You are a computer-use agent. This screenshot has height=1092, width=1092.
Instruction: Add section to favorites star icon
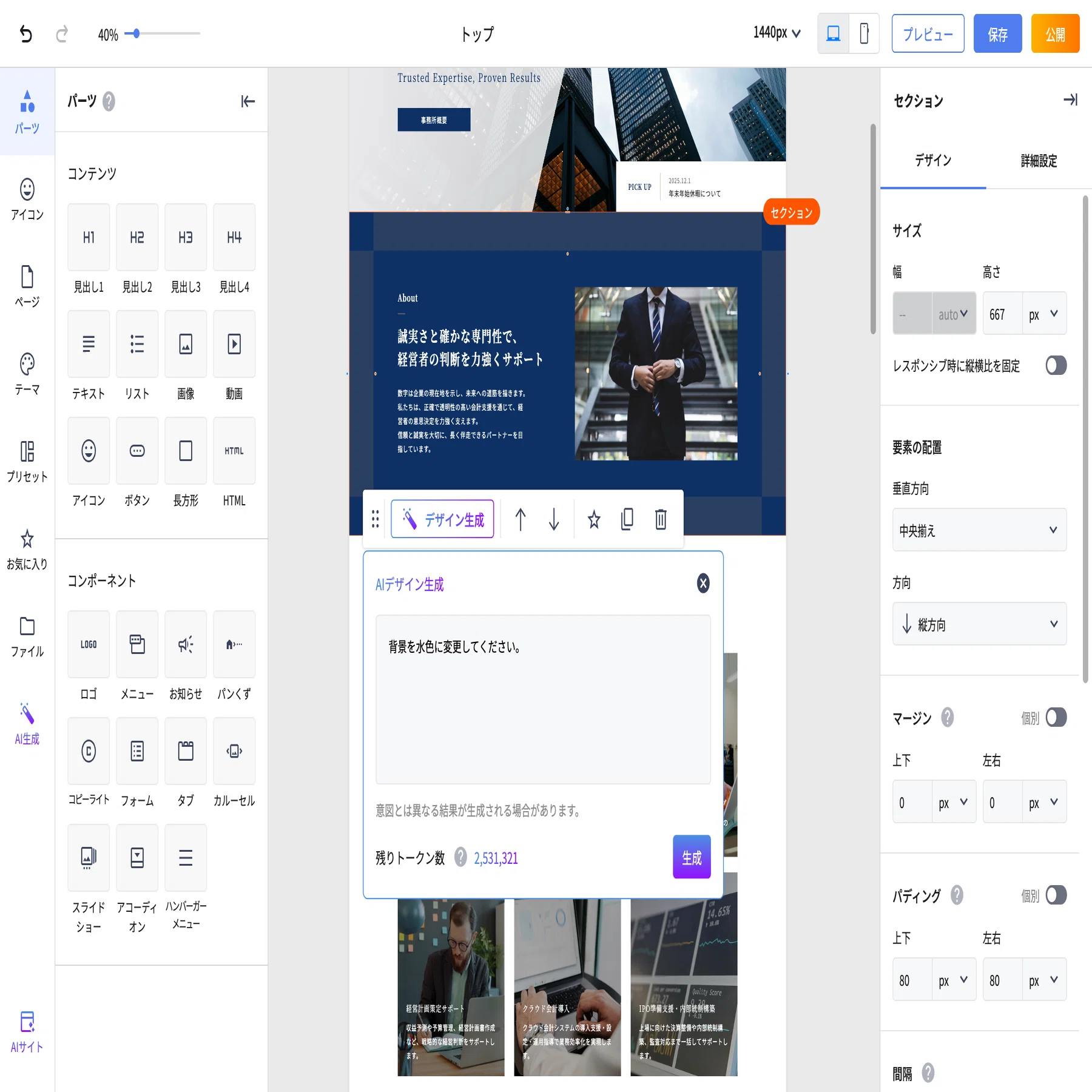594,519
